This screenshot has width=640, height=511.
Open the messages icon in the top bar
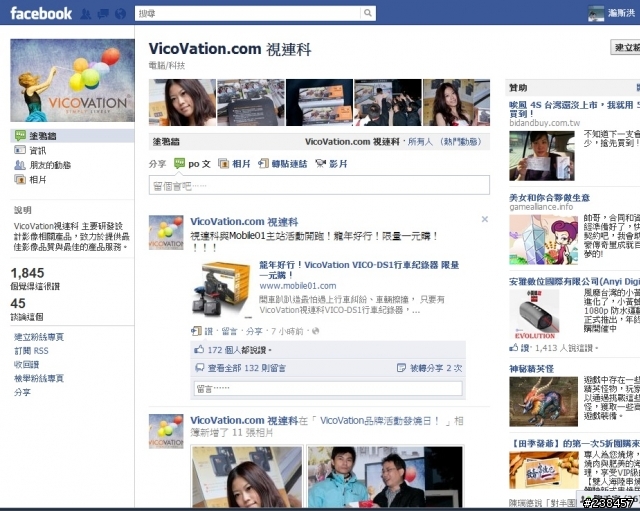103,14
